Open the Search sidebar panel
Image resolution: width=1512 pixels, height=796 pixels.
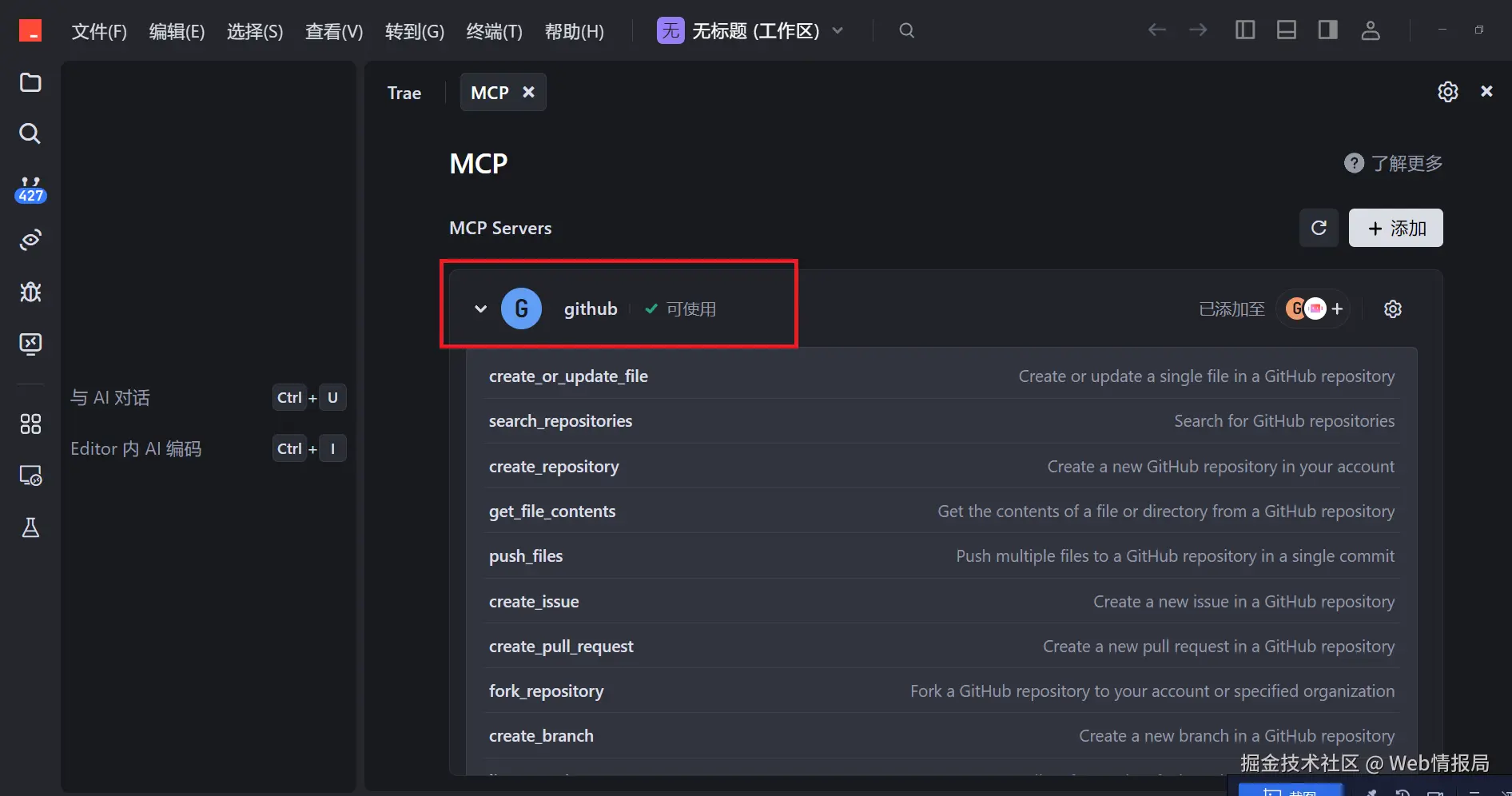(x=30, y=133)
